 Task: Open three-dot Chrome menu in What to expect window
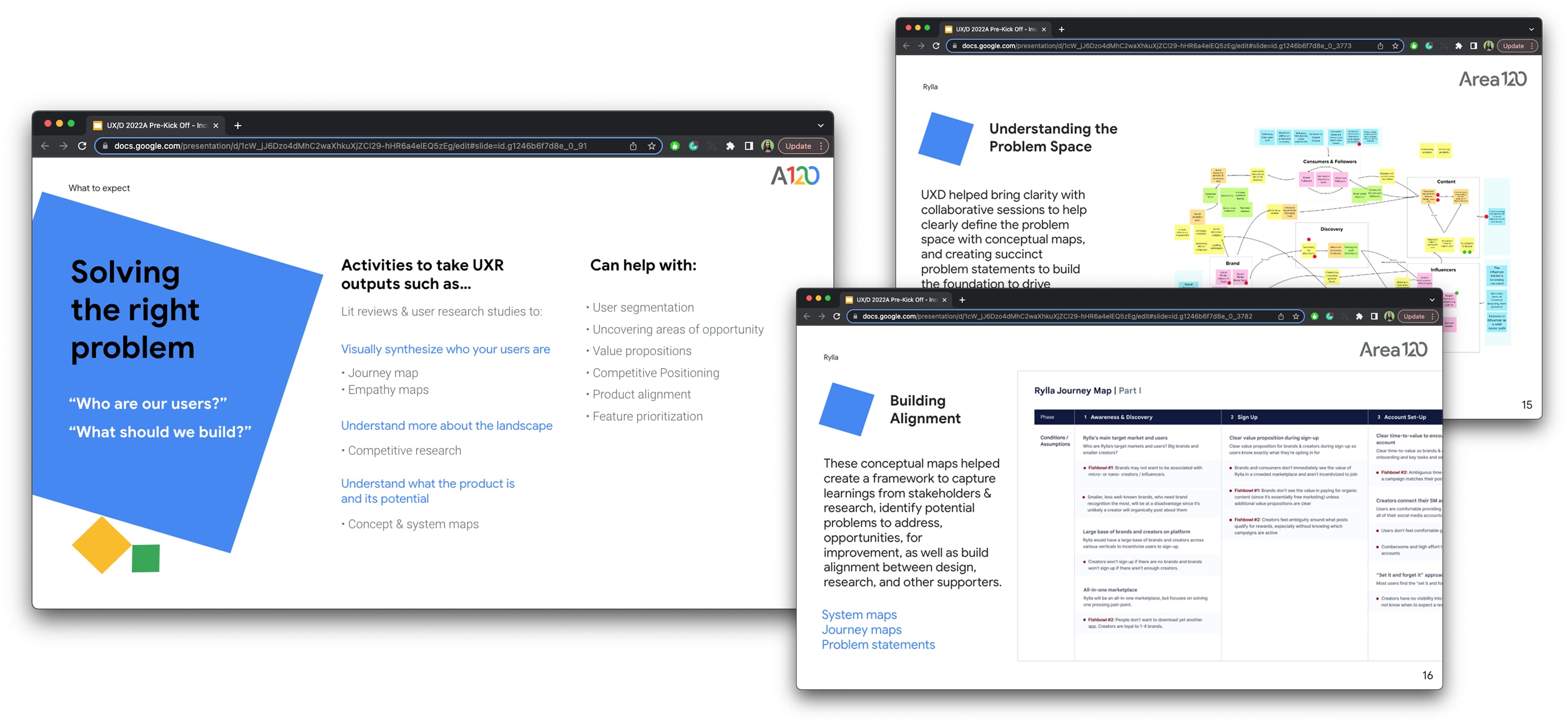pos(822,146)
